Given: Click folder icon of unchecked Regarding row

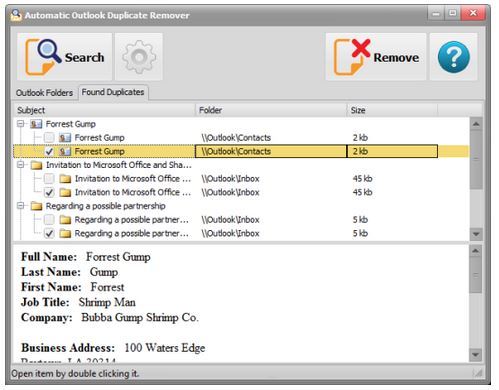Looking at the screenshot, I should (65, 220).
